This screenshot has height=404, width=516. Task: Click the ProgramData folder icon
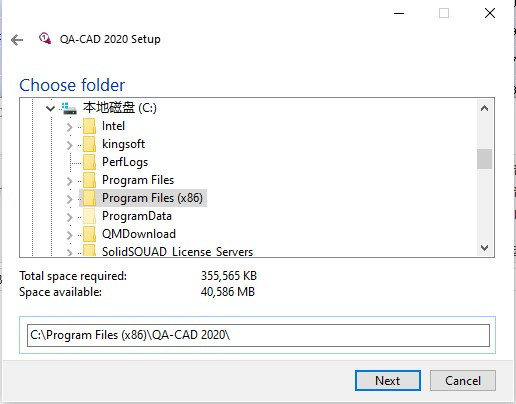coord(89,216)
